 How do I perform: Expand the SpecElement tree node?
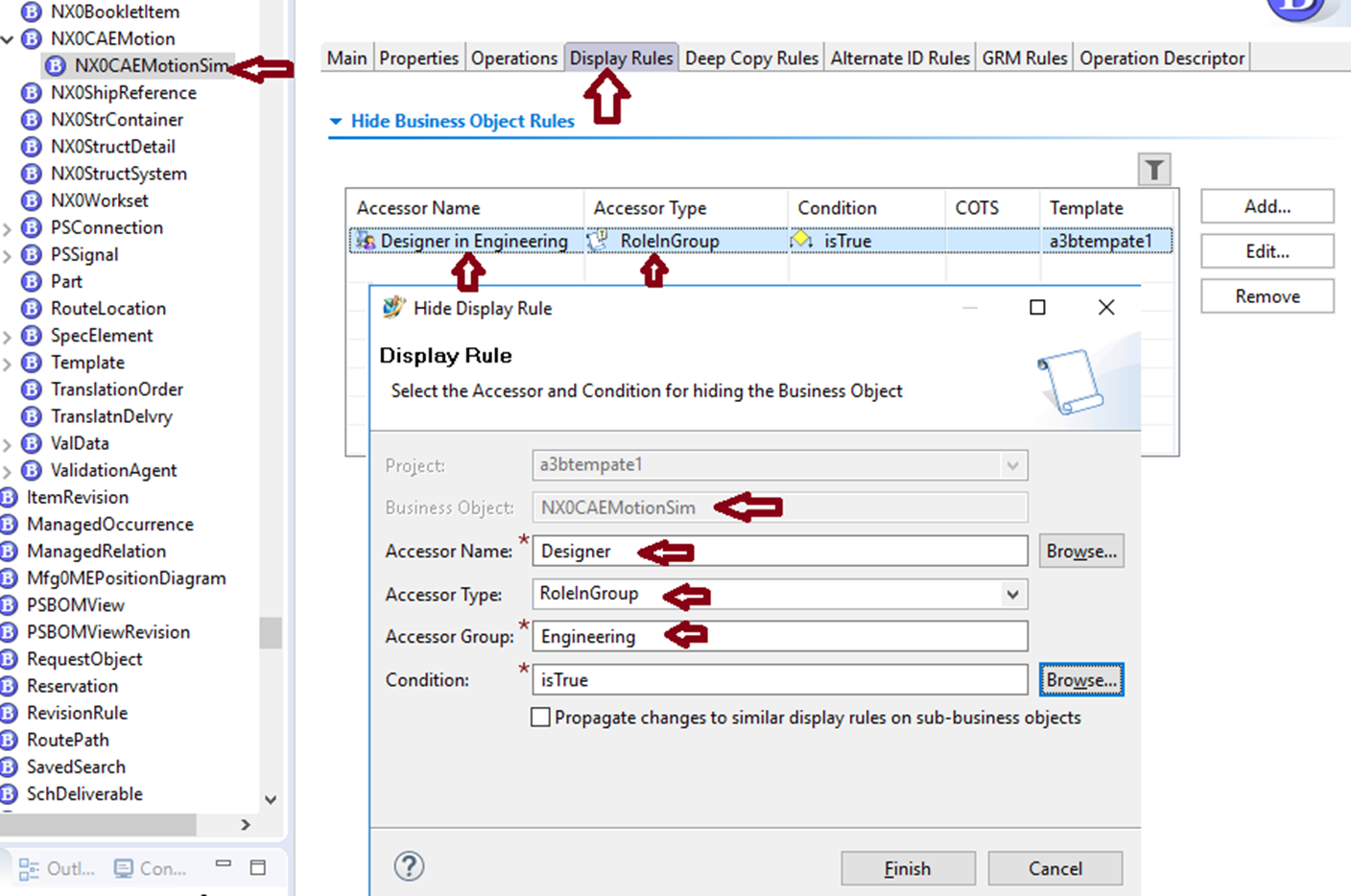(x=8, y=337)
